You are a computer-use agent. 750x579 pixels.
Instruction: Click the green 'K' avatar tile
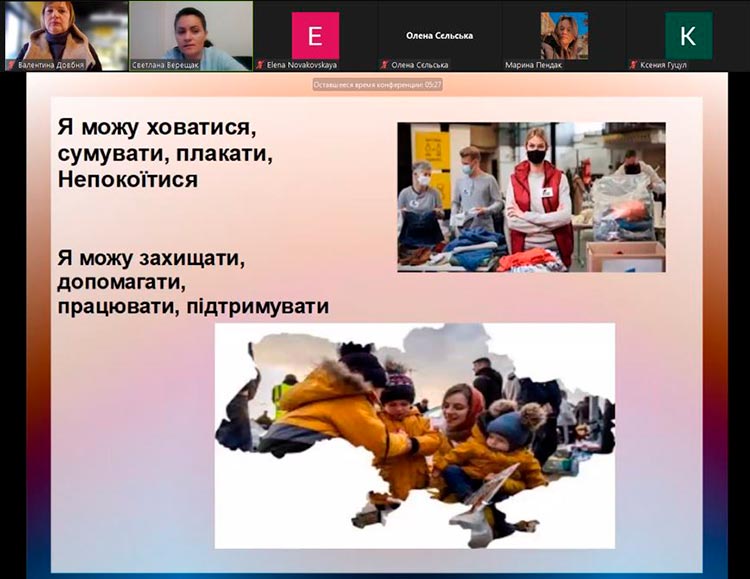click(x=688, y=36)
